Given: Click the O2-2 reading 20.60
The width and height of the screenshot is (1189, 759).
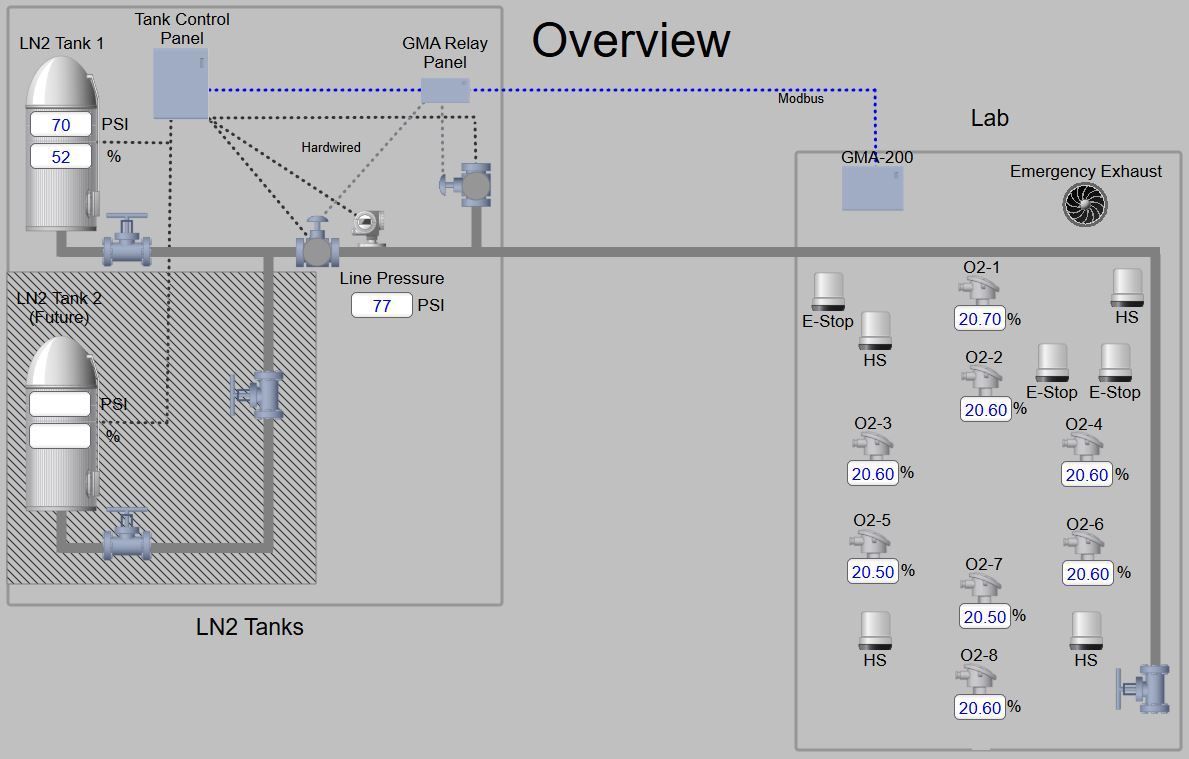Looking at the screenshot, I should 986,409.
